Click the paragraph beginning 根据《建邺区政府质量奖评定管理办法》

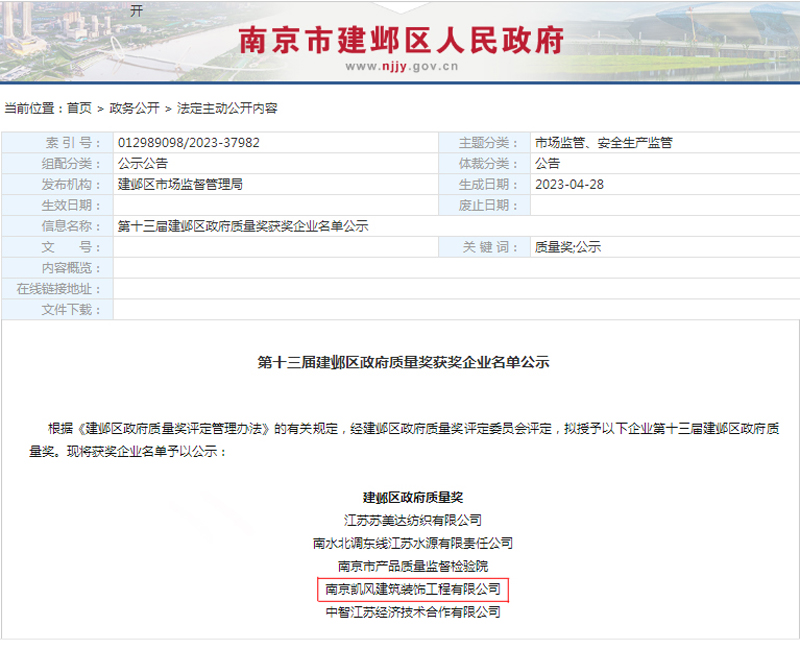coord(404,440)
